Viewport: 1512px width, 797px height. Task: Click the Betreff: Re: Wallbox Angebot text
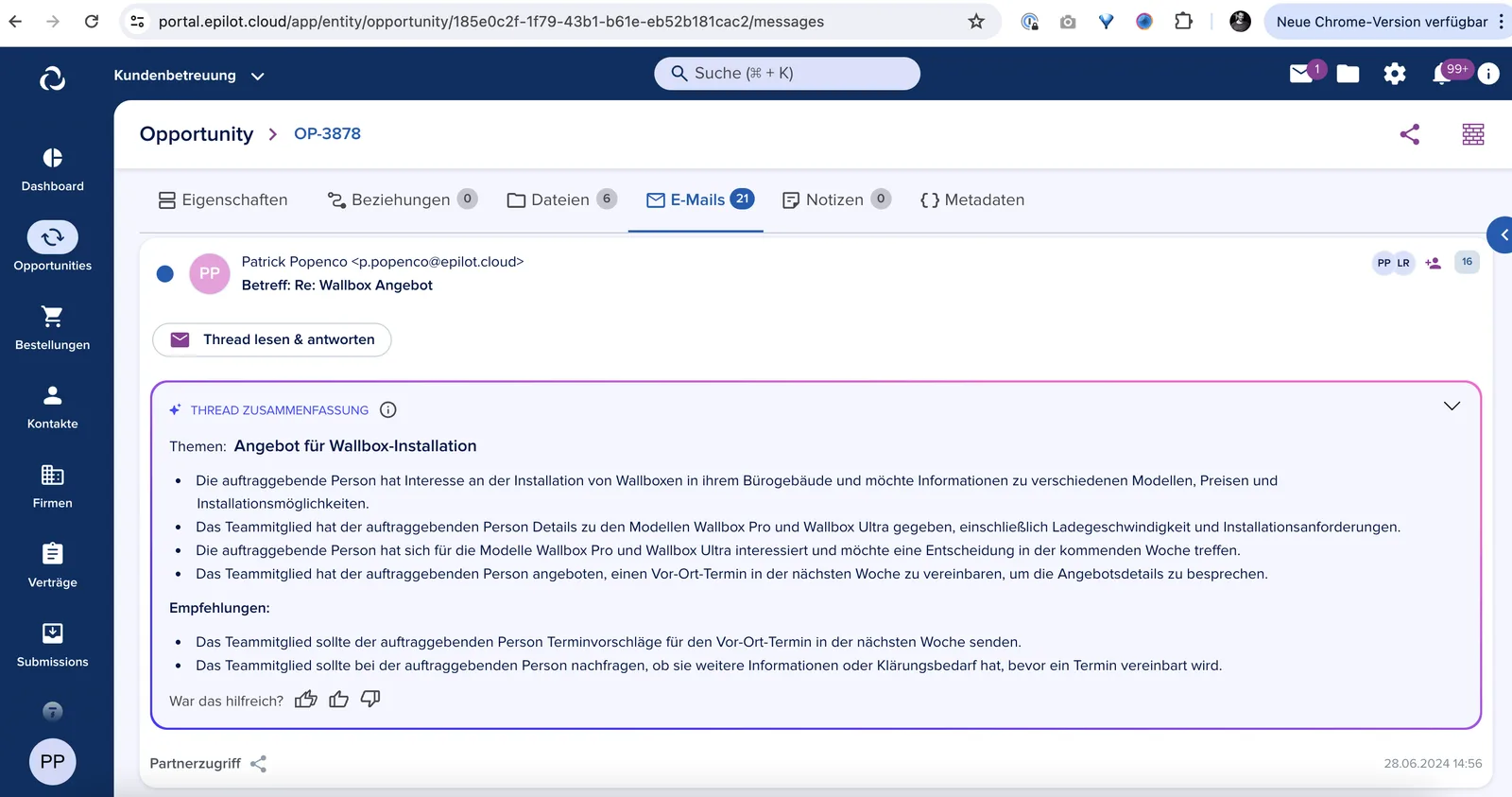337,286
